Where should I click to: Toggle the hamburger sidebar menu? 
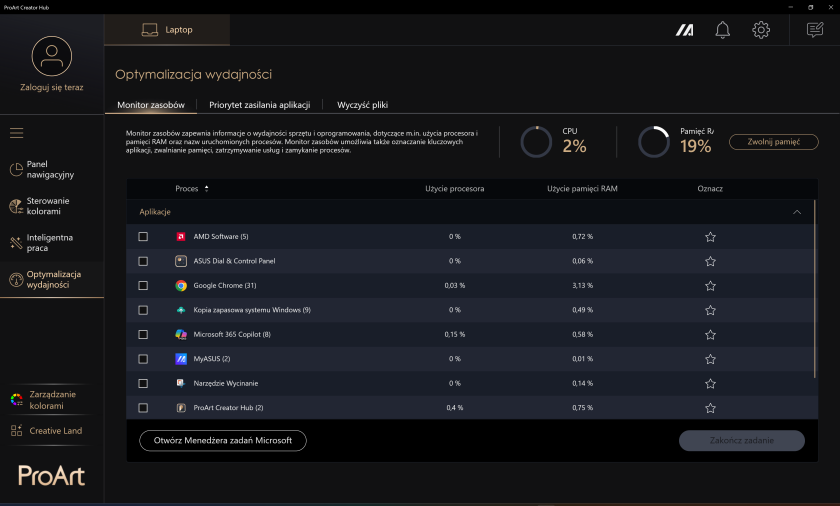pyautogui.click(x=17, y=133)
